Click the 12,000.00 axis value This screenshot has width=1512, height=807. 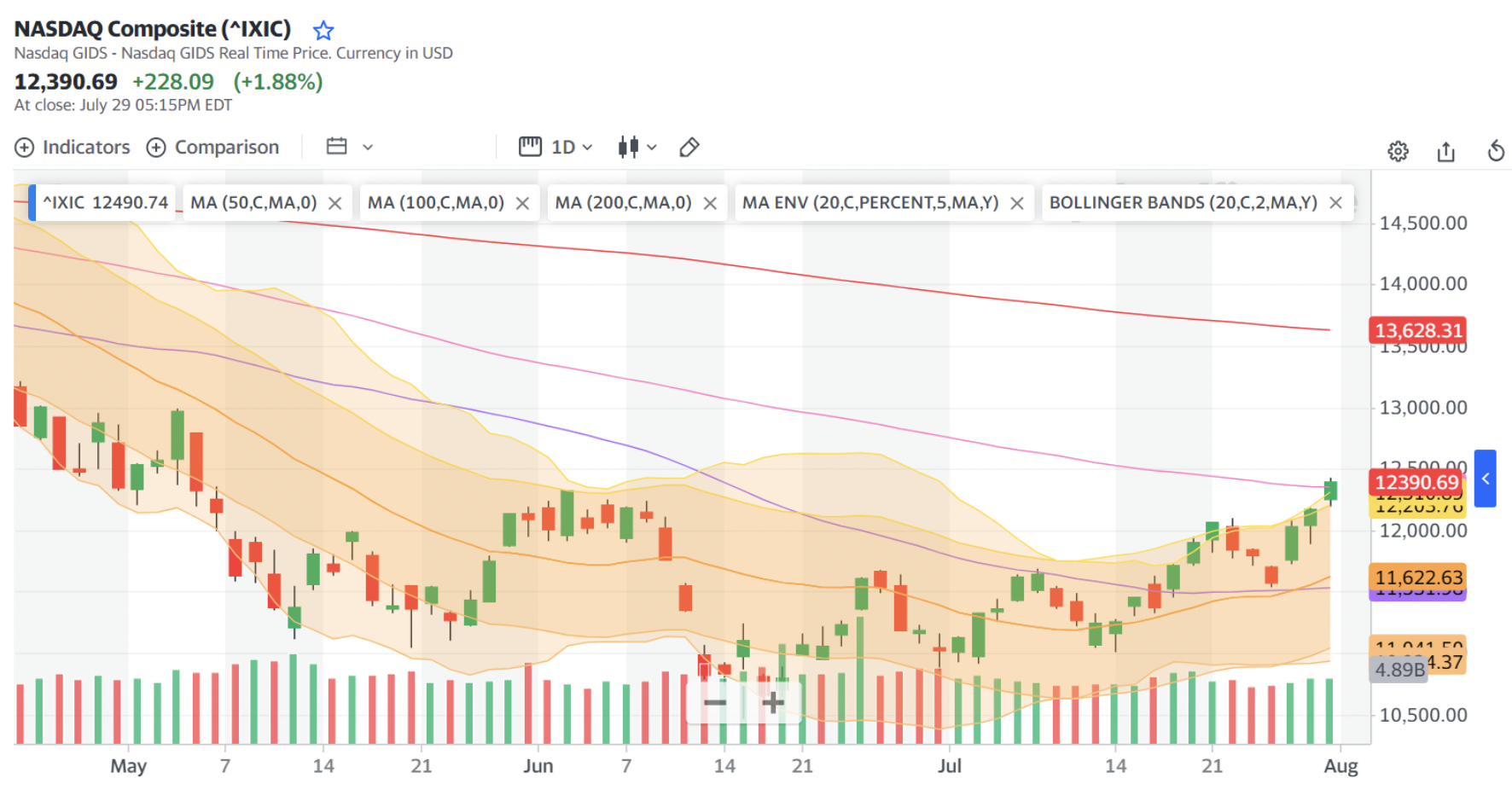tap(1423, 531)
